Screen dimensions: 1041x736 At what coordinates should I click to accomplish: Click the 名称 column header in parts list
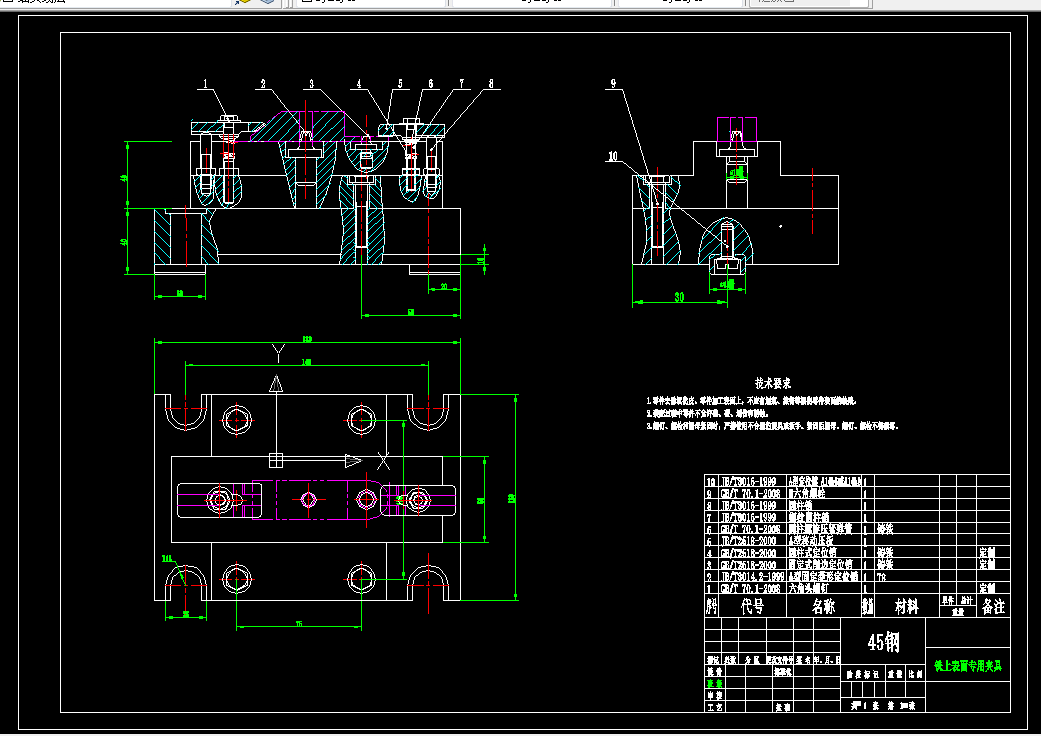tap(823, 606)
